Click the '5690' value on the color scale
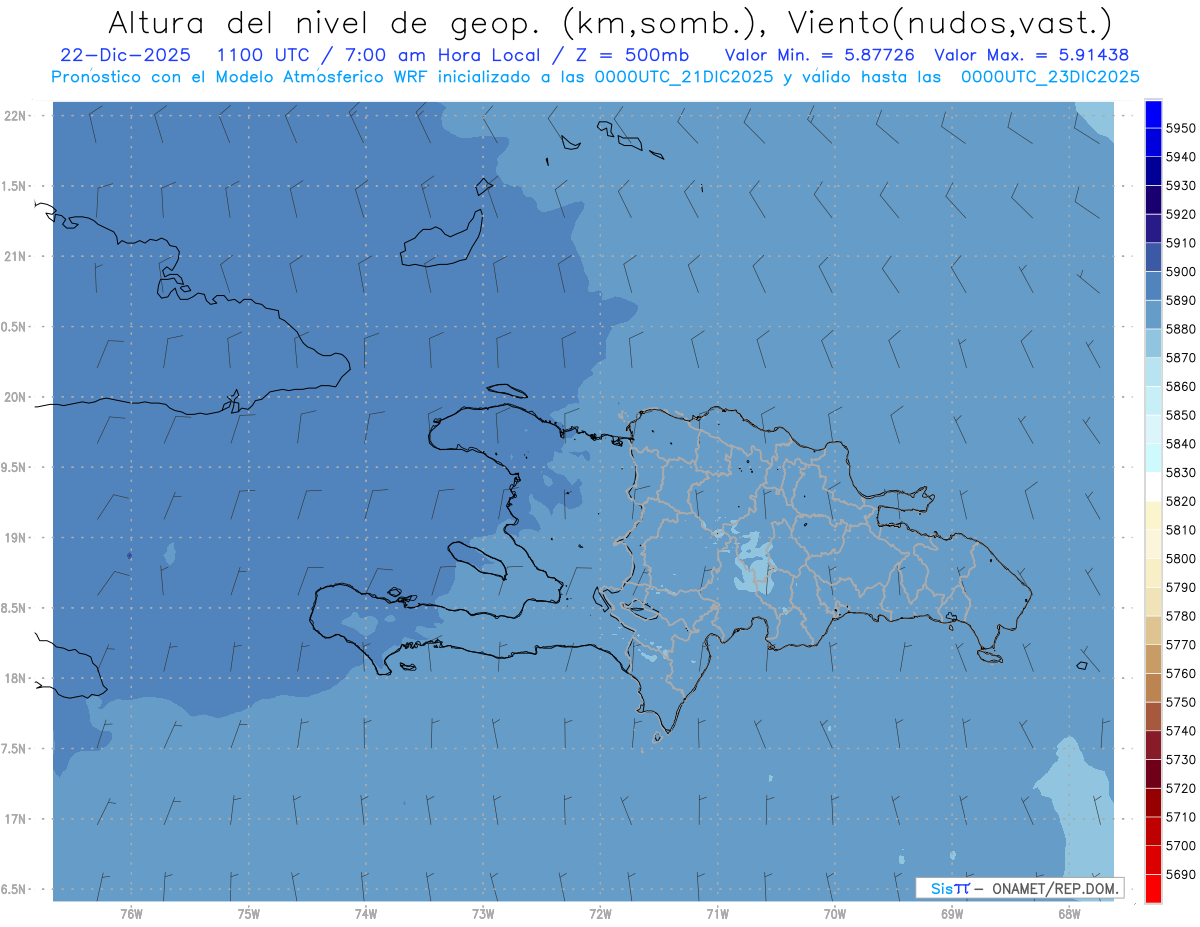 (1180, 874)
